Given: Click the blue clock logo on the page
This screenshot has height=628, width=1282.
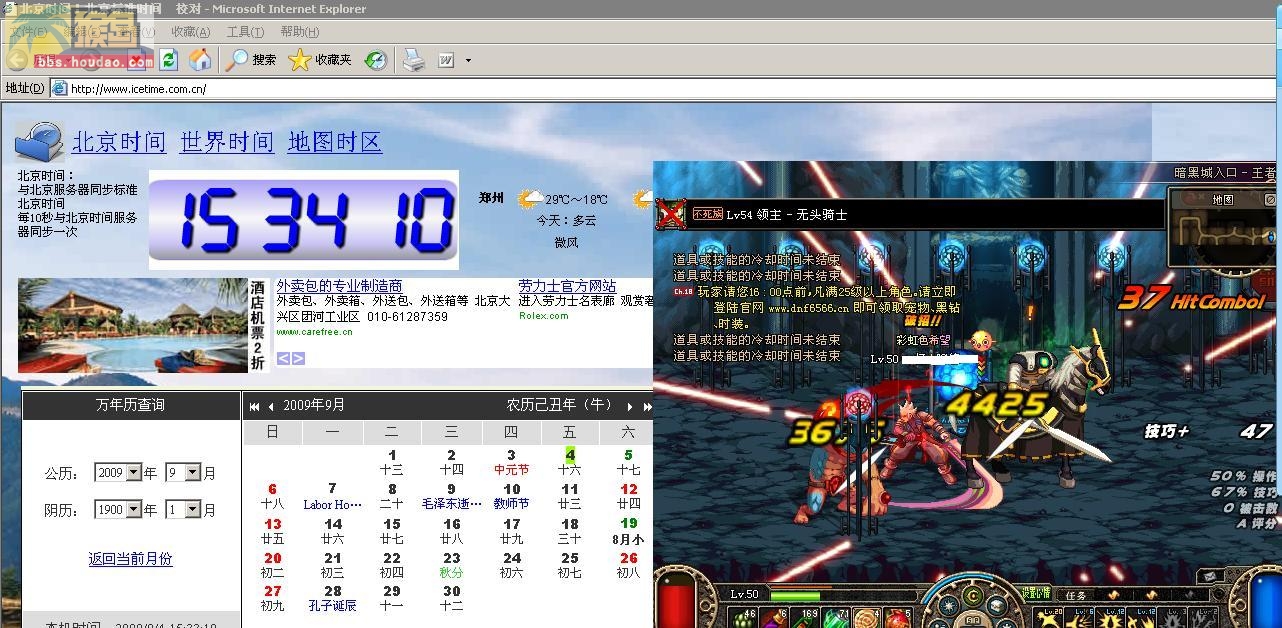Looking at the screenshot, I should coord(39,141).
